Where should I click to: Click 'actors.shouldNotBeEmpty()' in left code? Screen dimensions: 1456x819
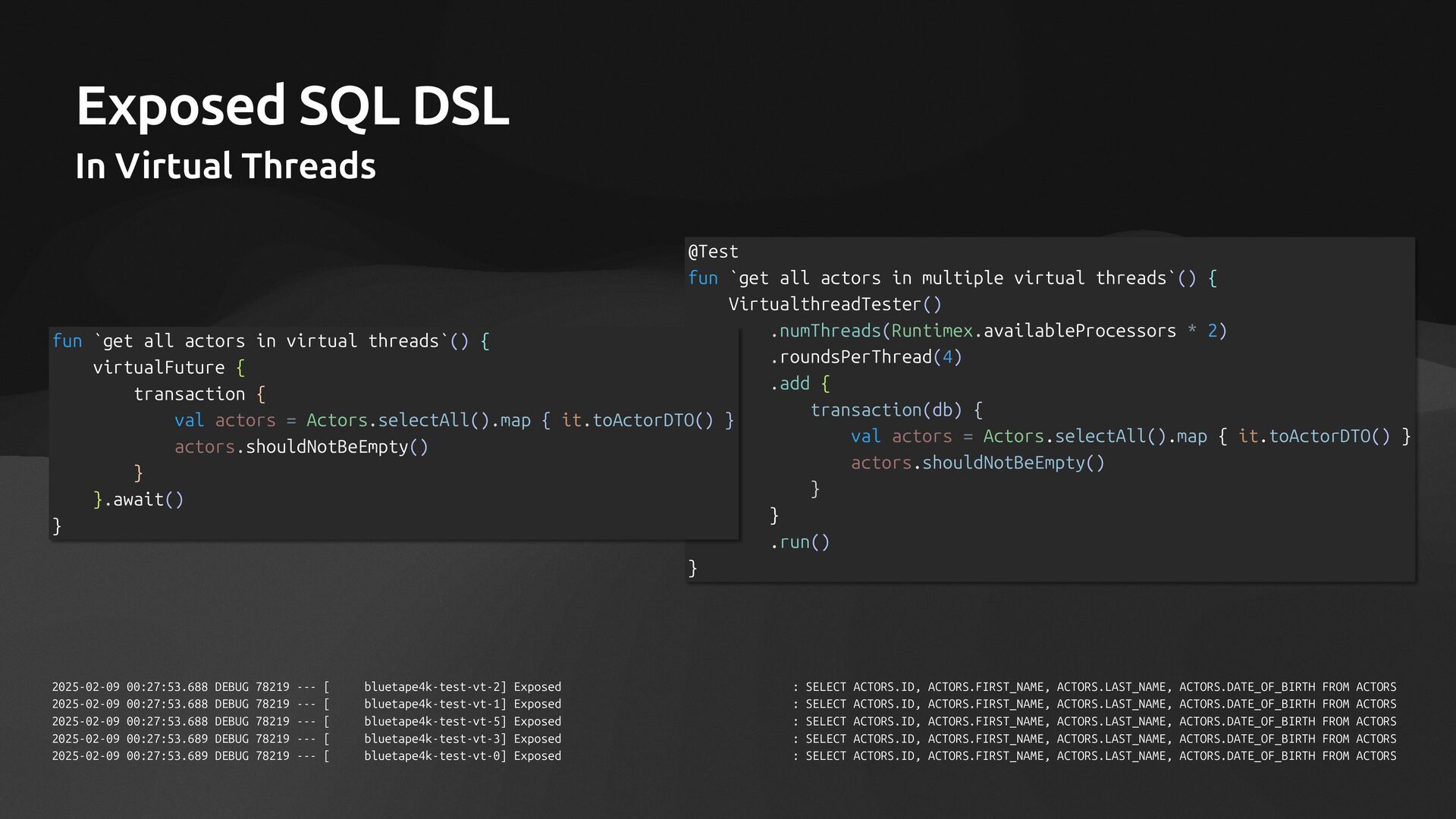click(301, 447)
